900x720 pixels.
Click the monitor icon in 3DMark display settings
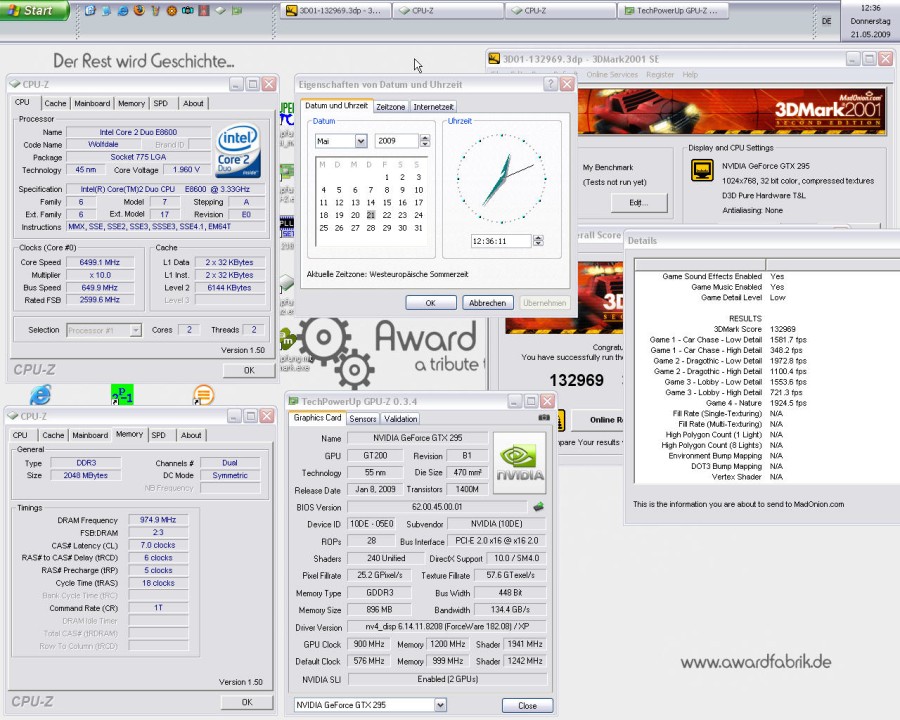click(702, 170)
